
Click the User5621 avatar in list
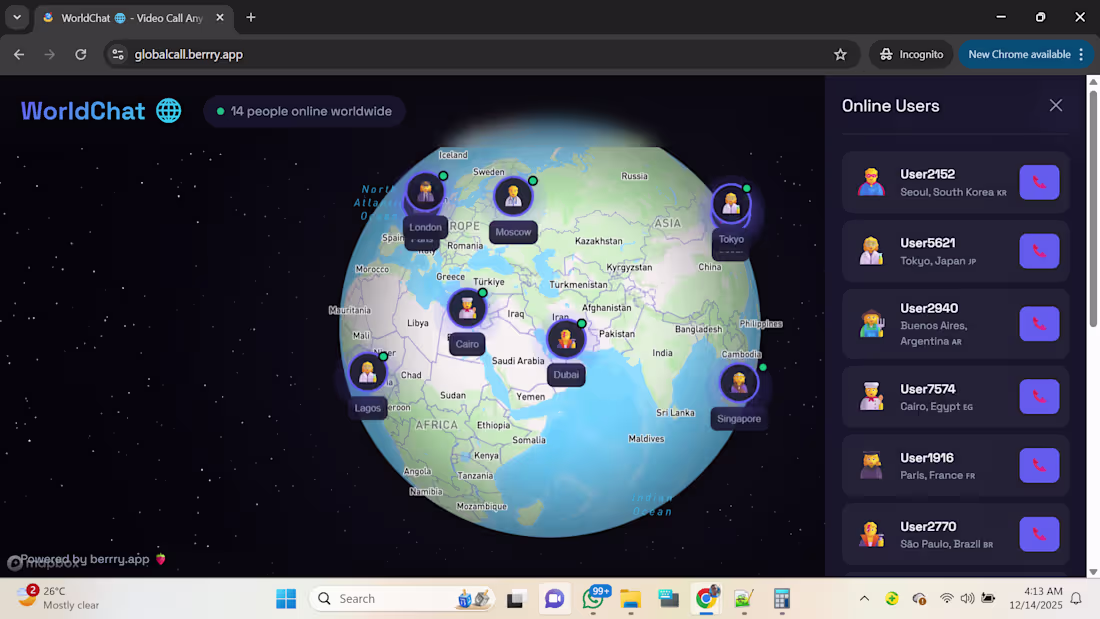pyautogui.click(x=871, y=251)
